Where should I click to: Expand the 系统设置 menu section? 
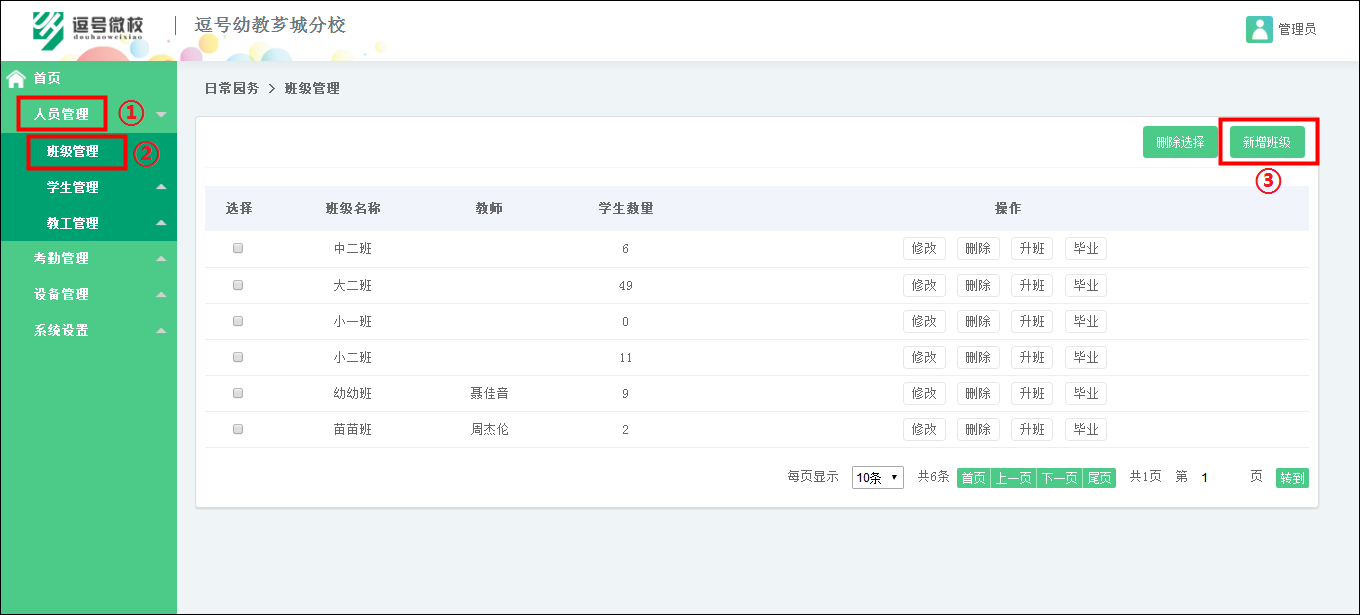[60, 329]
